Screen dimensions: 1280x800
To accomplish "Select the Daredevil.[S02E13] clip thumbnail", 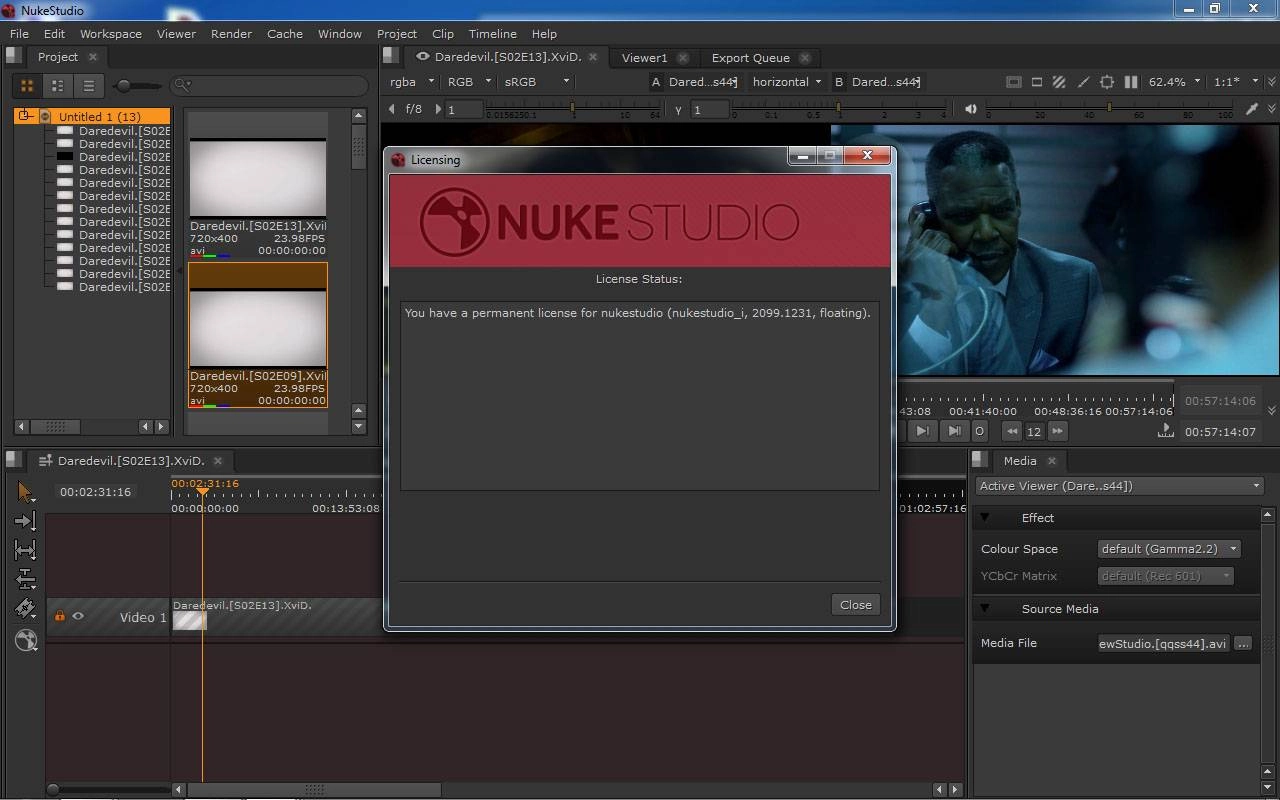I will [x=258, y=178].
